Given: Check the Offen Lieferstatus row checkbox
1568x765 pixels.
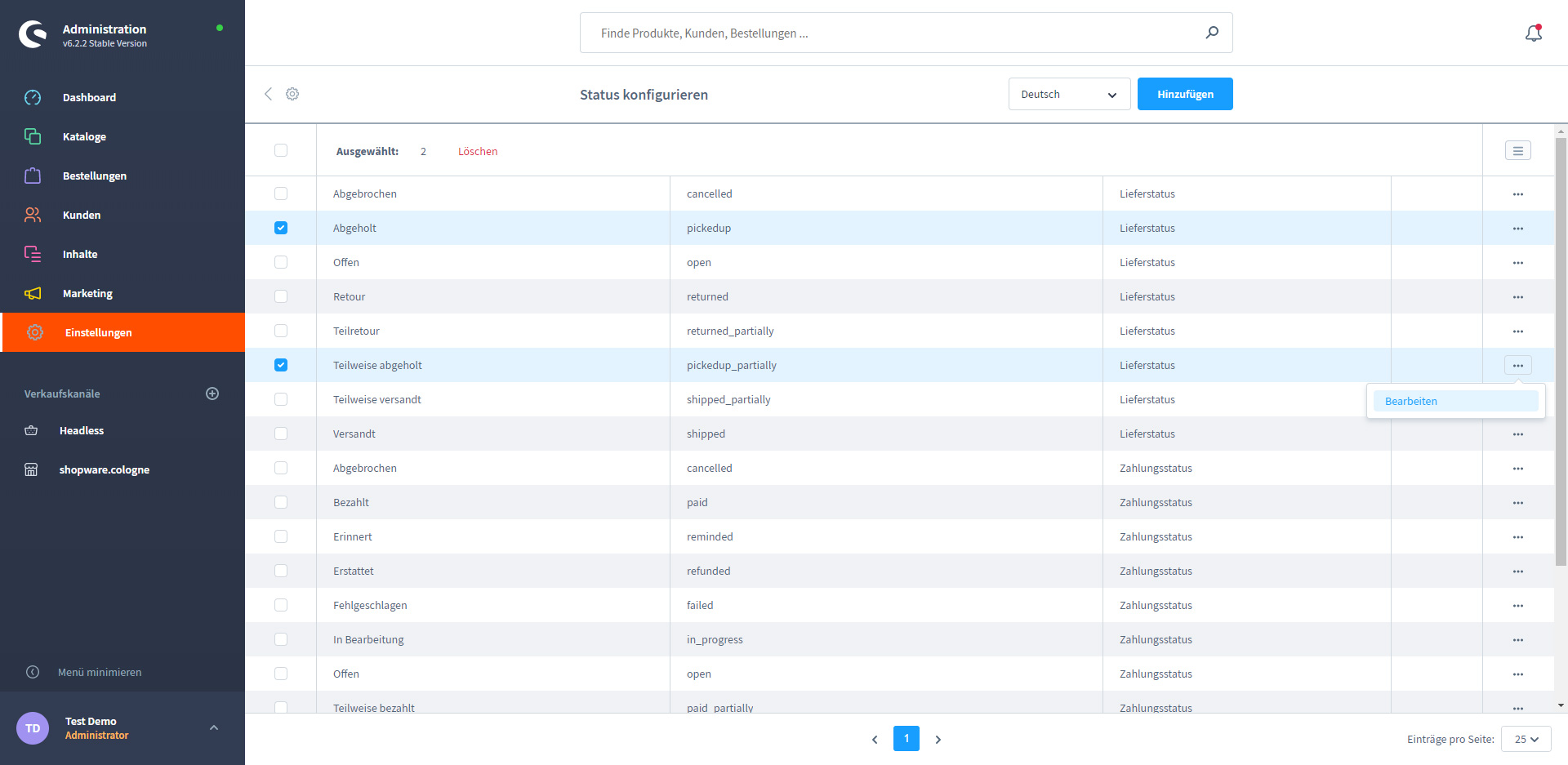Looking at the screenshot, I should (x=281, y=262).
